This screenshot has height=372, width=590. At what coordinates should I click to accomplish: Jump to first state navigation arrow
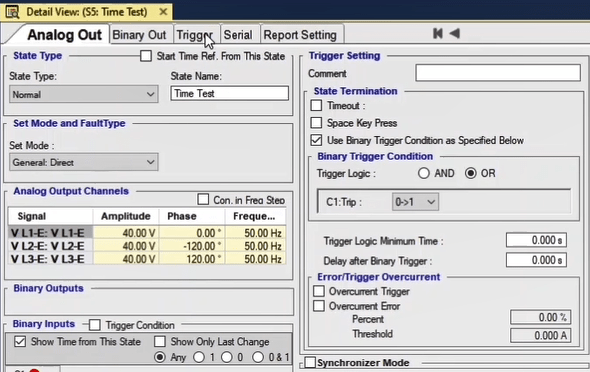pyautogui.click(x=438, y=33)
